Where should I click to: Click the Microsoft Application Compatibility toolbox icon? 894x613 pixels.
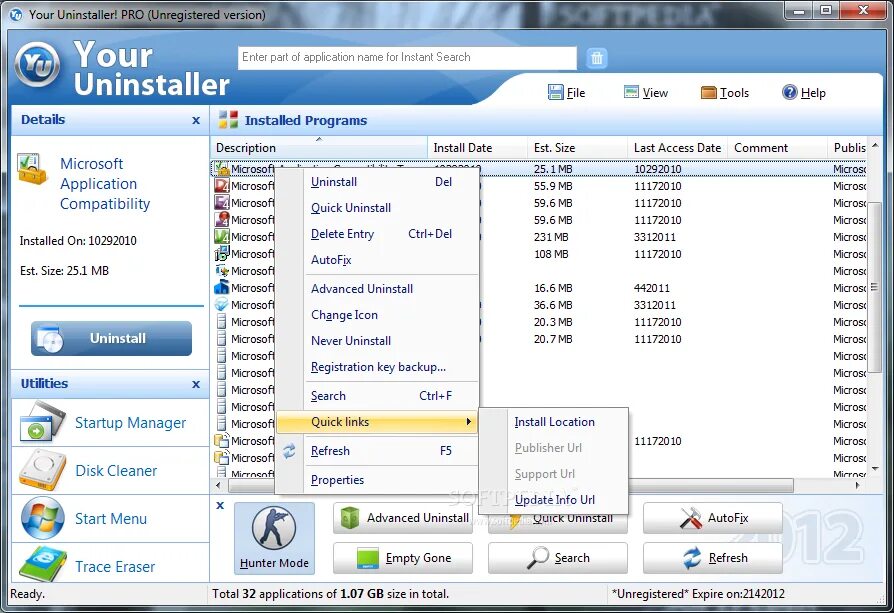32,169
